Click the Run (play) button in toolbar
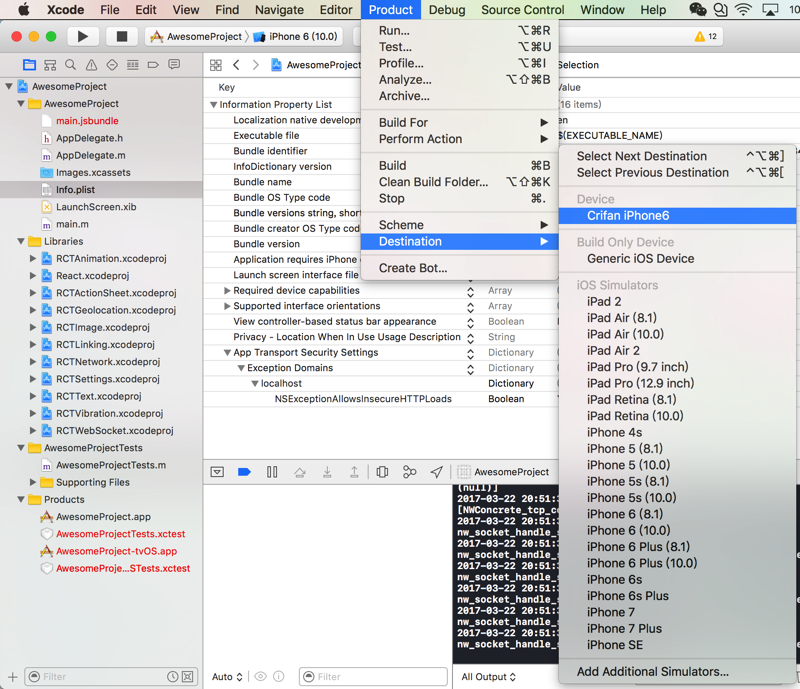800x689 pixels. [x=82, y=36]
